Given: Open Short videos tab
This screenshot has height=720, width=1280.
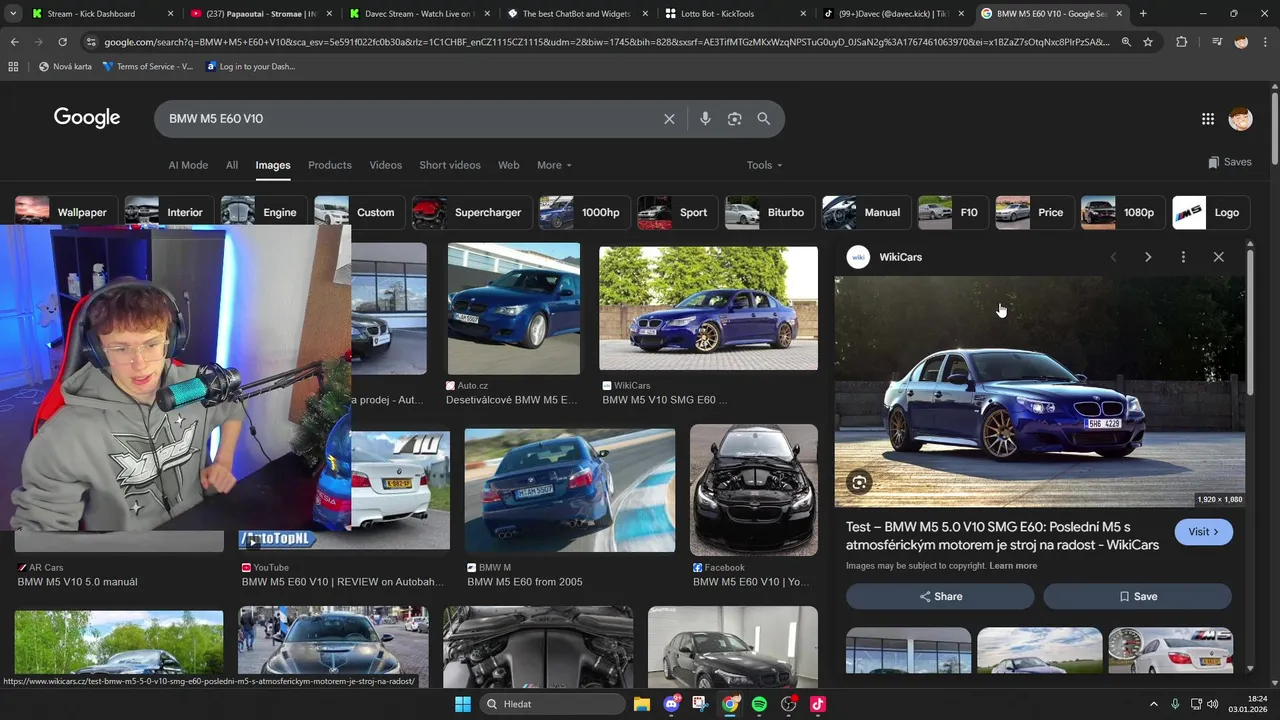Looking at the screenshot, I should pos(450,165).
